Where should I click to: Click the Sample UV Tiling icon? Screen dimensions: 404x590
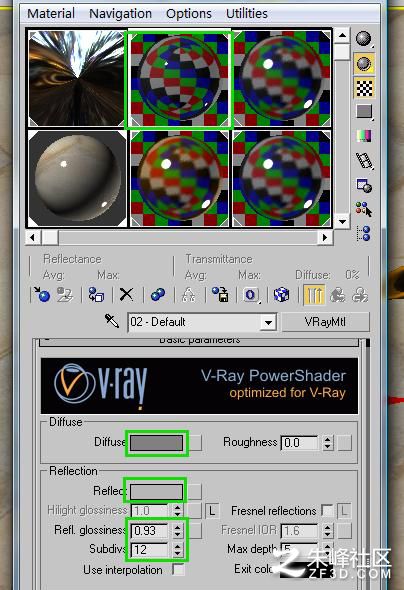(x=364, y=112)
